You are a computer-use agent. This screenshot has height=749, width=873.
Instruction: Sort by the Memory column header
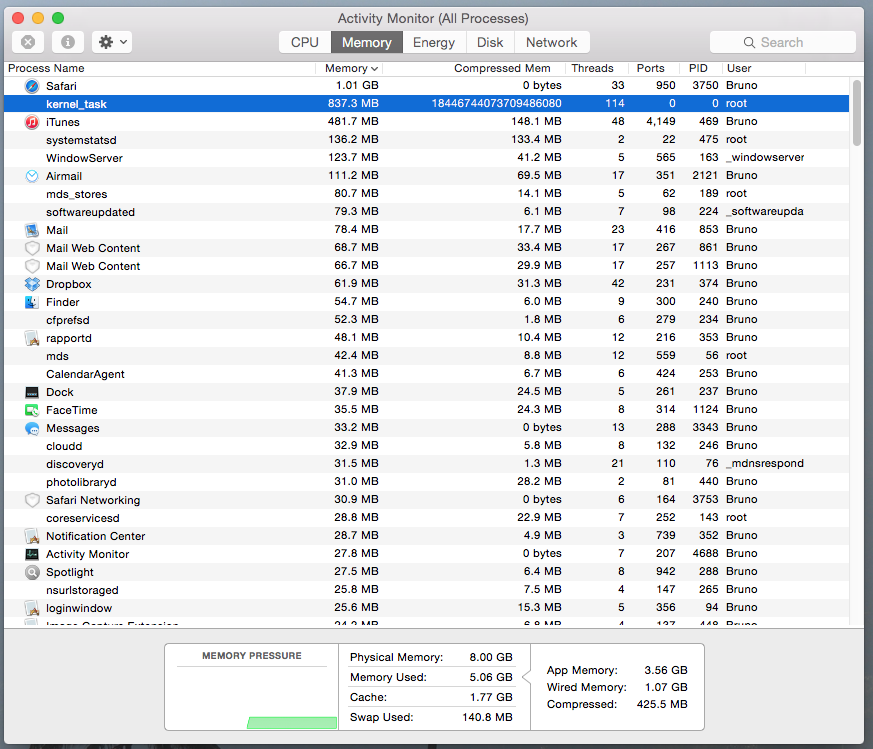pyautogui.click(x=350, y=68)
